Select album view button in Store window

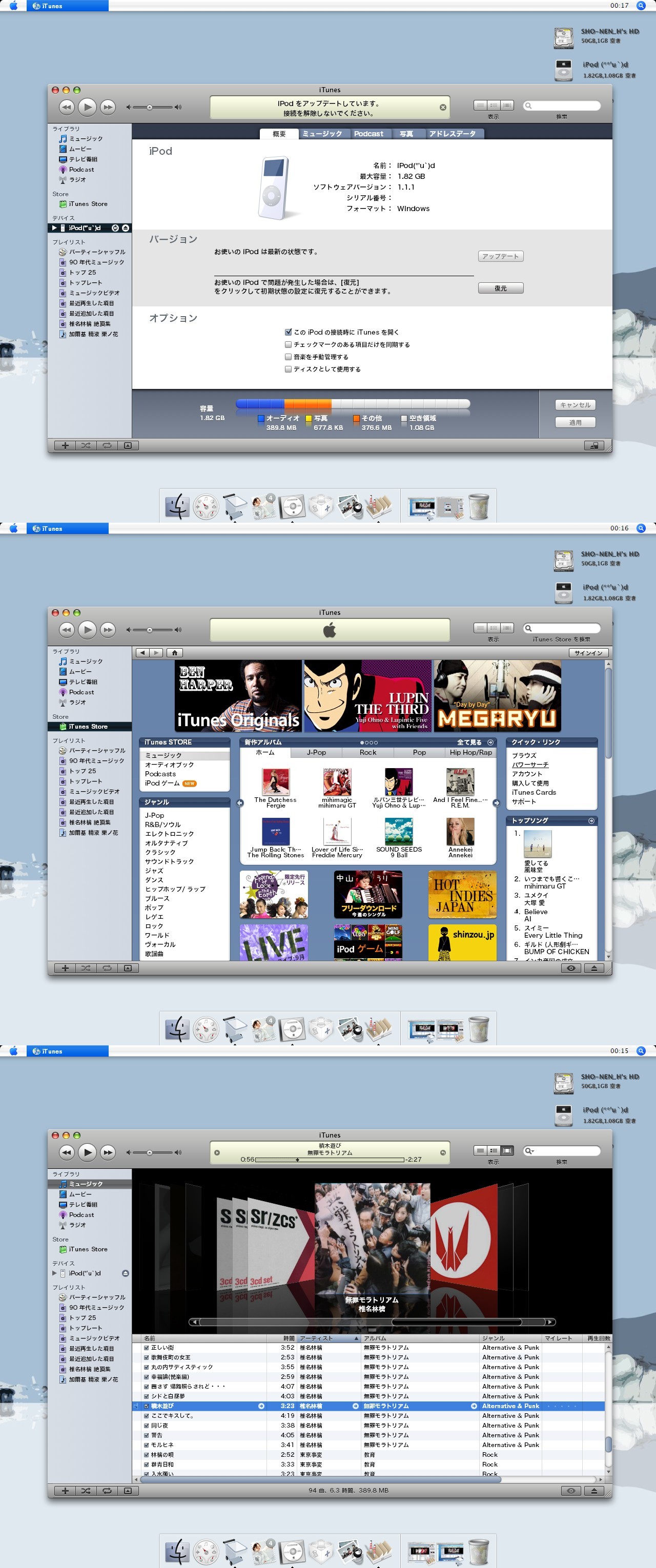point(494,628)
